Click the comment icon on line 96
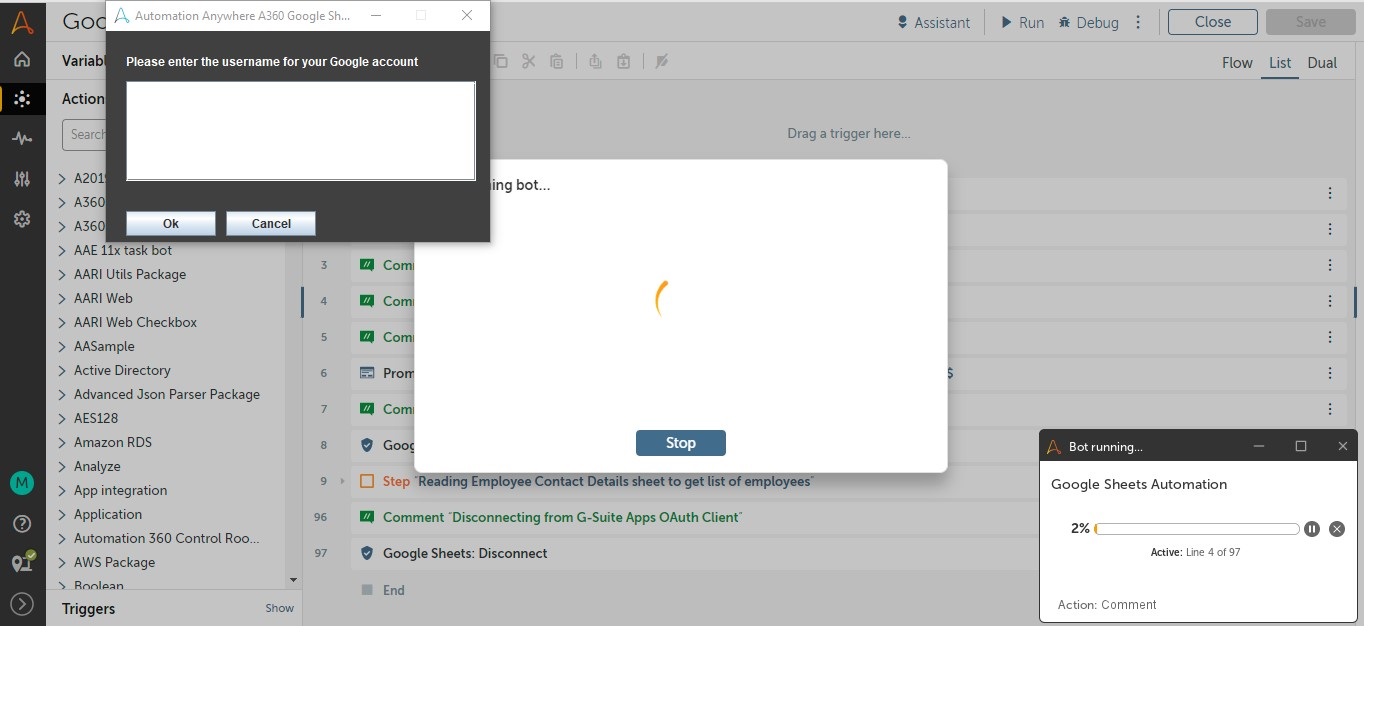The image size is (1386, 724). click(367, 517)
